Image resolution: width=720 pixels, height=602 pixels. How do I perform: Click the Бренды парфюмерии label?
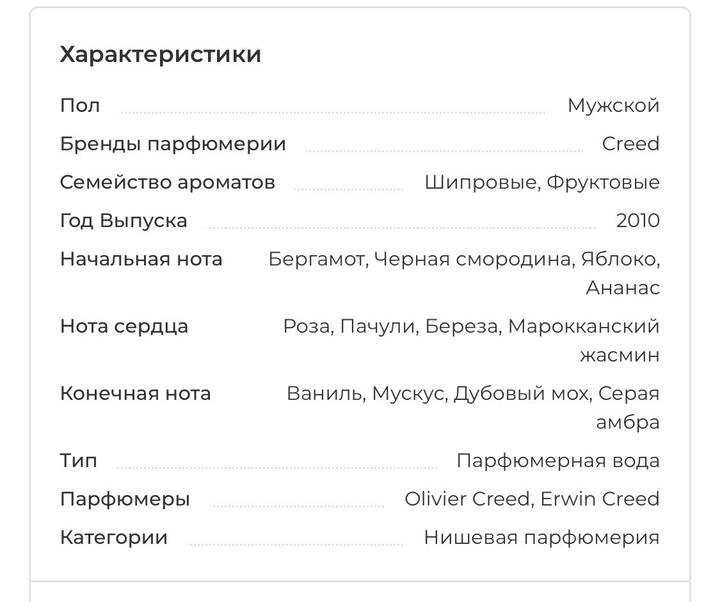coord(173,144)
